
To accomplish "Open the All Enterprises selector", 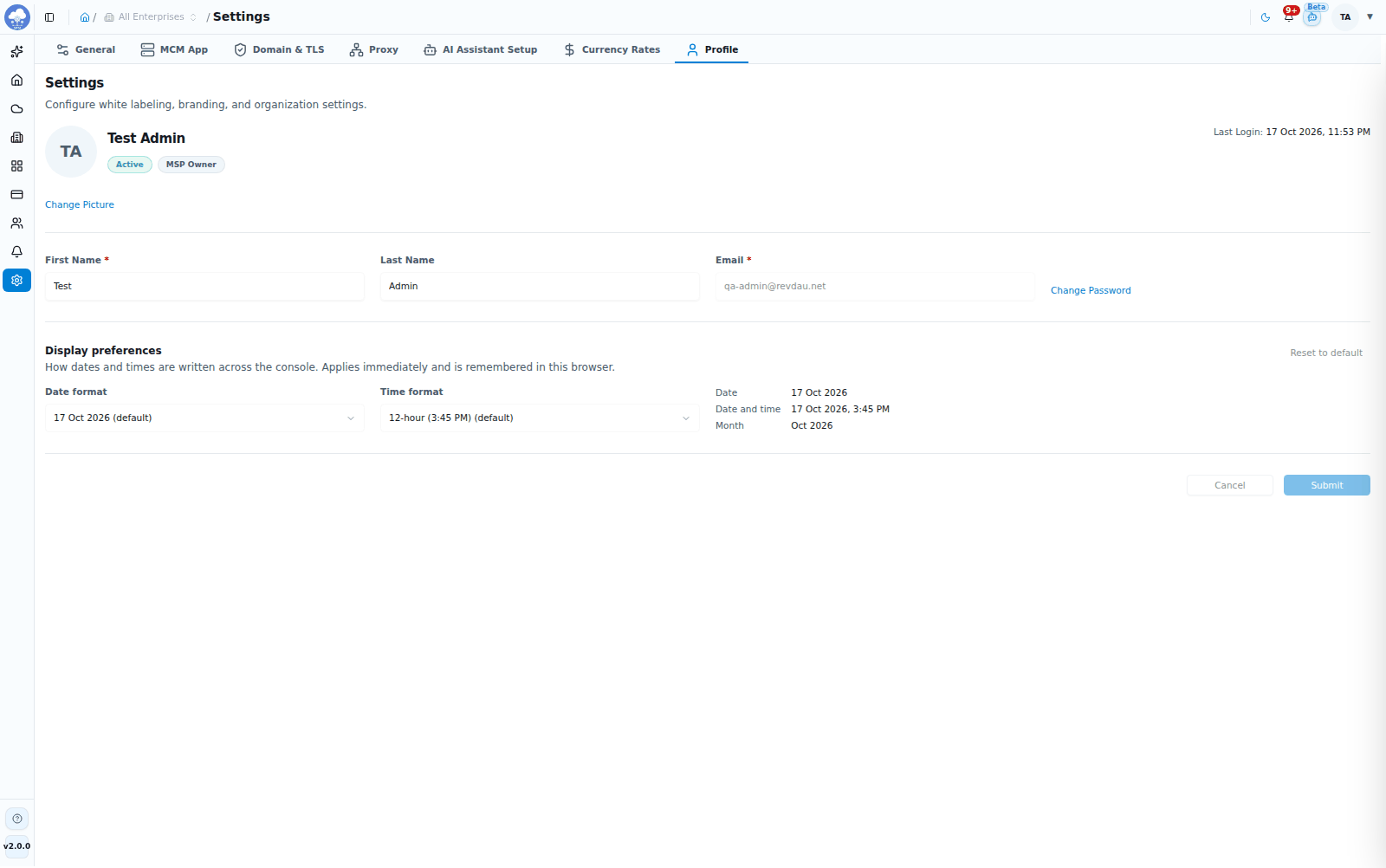I will tap(151, 17).
